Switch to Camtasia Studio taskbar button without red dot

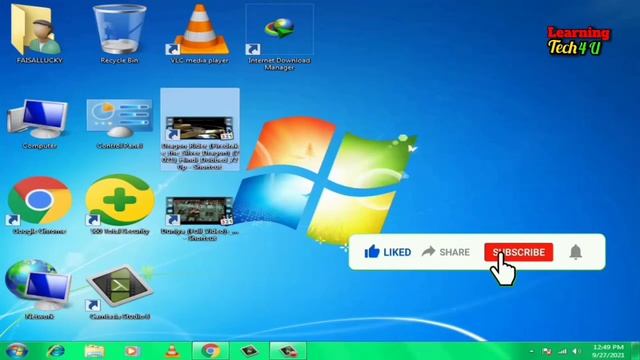pos(249,351)
